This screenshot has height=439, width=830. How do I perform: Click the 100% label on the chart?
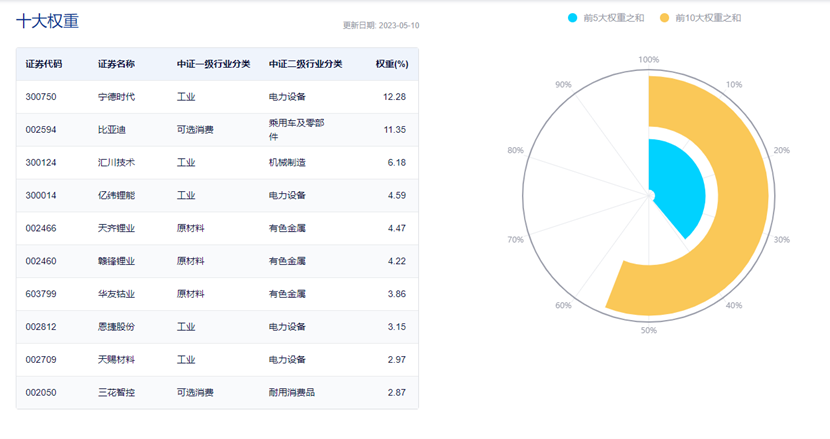coord(648,60)
